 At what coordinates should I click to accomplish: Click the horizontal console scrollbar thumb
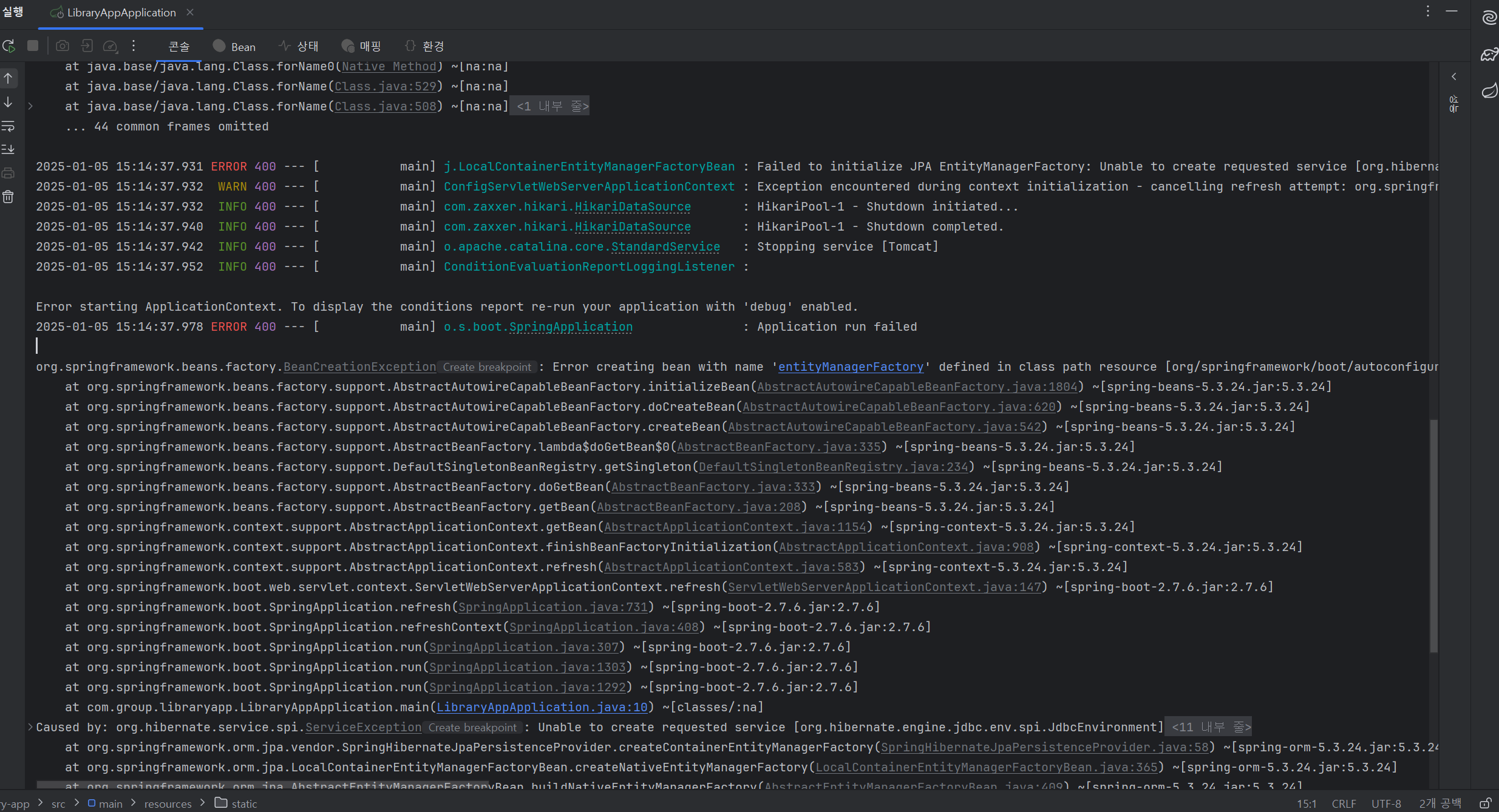[262, 785]
